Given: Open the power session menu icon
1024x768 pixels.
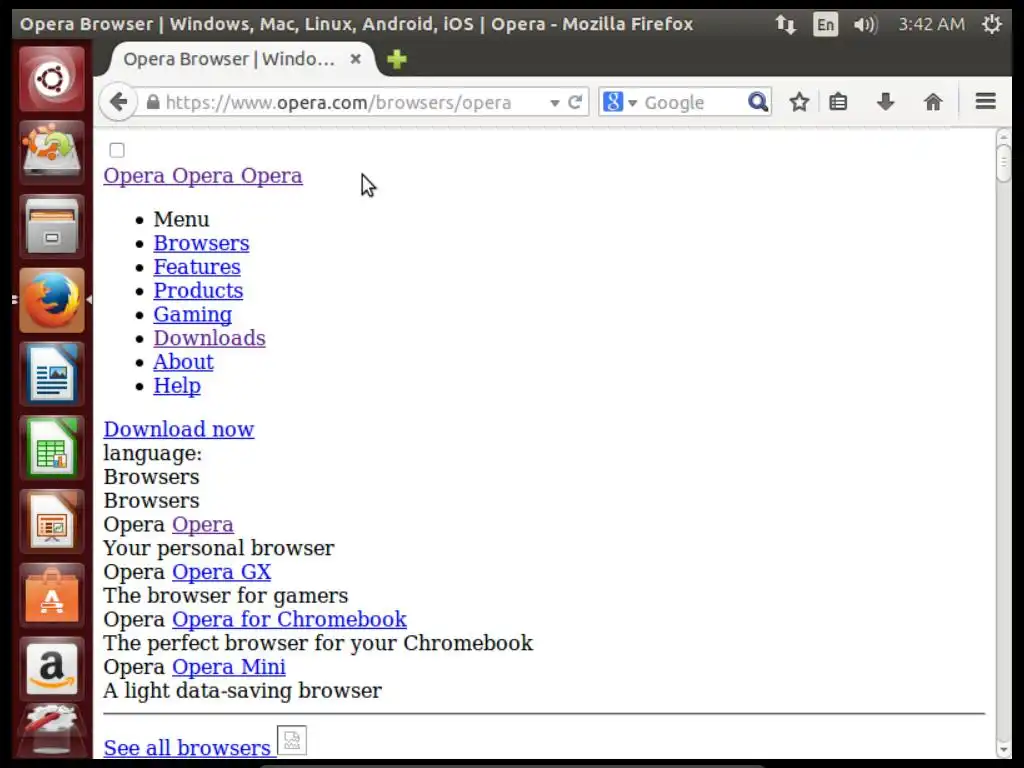Looking at the screenshot, I should [991, 25].
